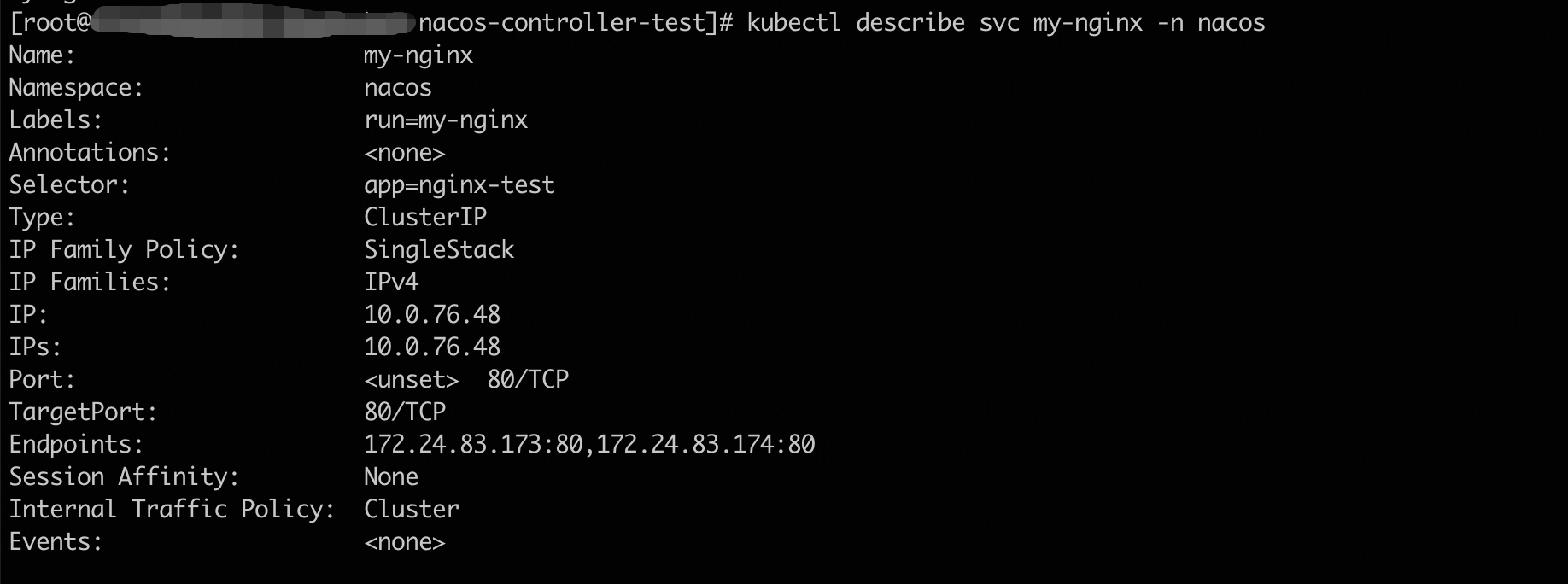Click the nacos-controller-test directory in prompt
Screen dimensions: 1568x584
click(x=563, y=23)
